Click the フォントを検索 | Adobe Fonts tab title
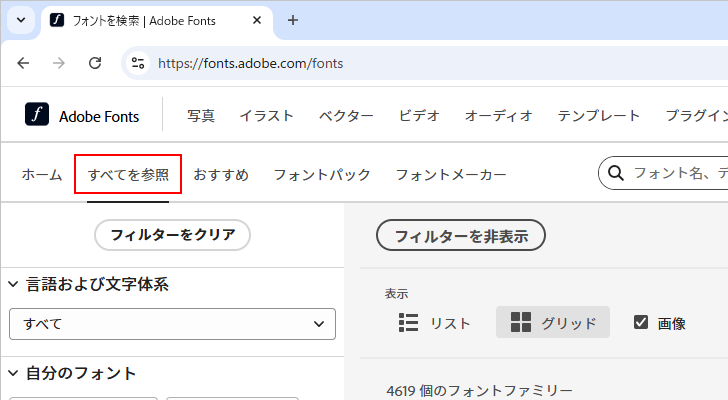 coord(144,21)
